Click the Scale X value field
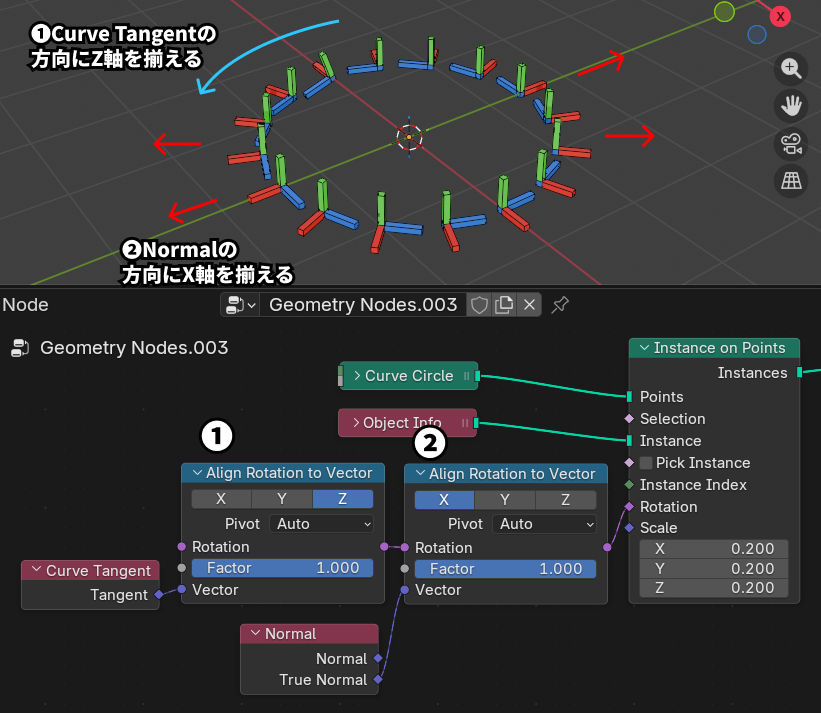Image resolution: width=821 pixels, height=713 pixels. pyautogui.click(x=714, y=549)
